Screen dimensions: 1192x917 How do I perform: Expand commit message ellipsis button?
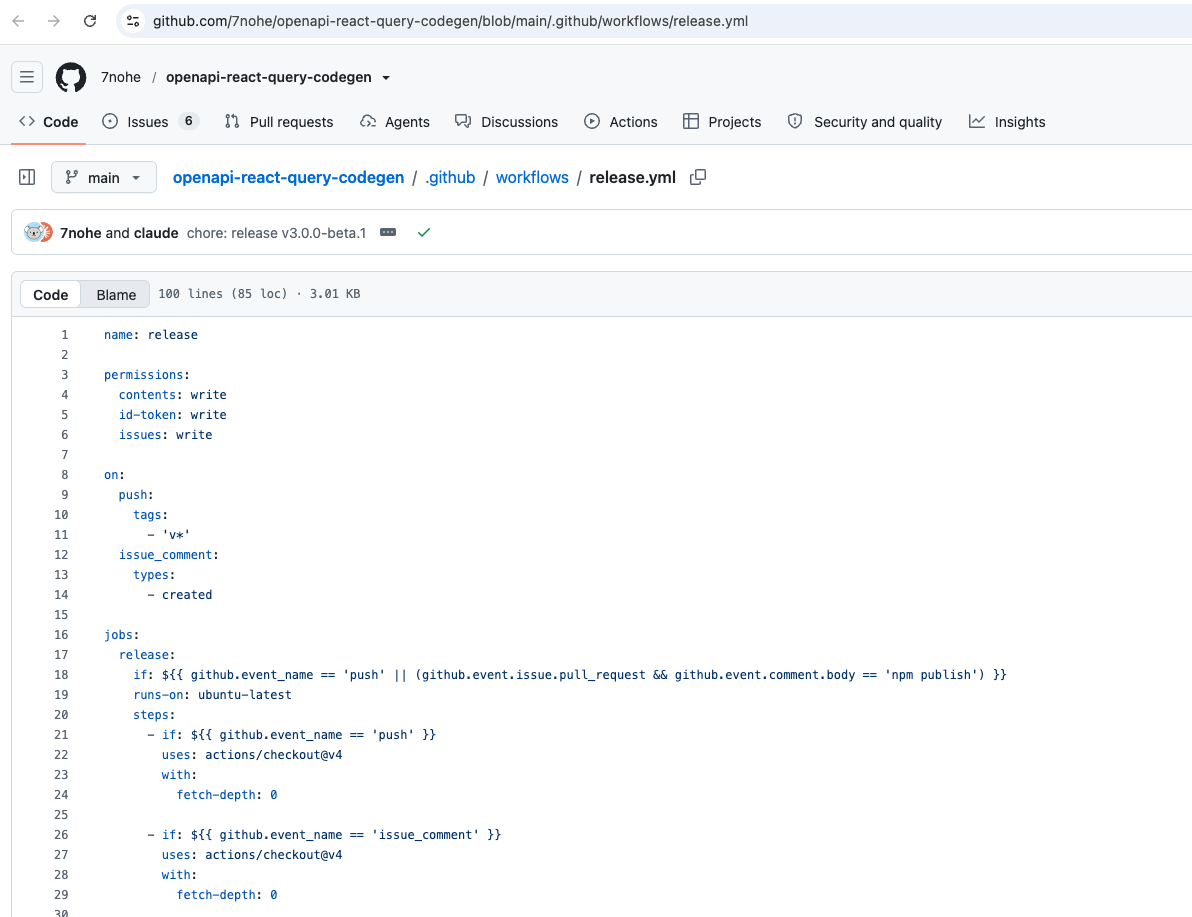click(388, 232)
